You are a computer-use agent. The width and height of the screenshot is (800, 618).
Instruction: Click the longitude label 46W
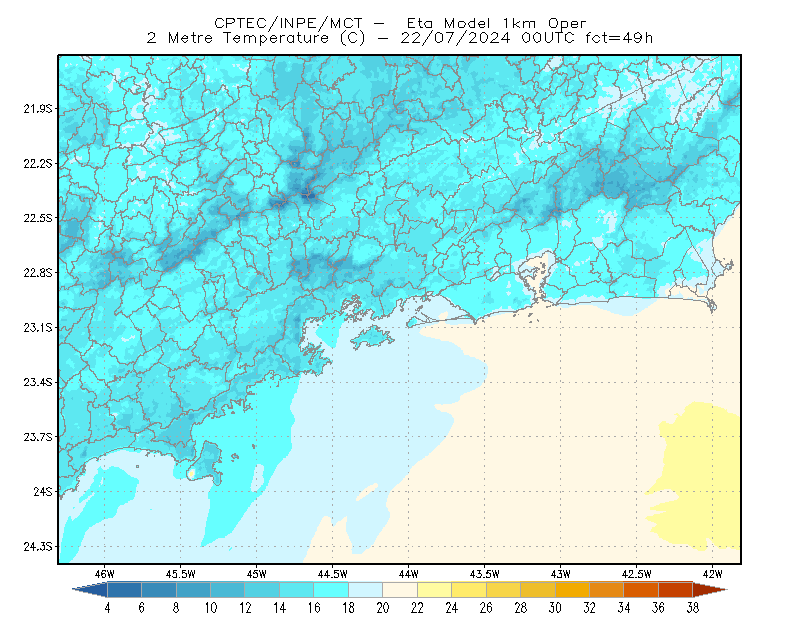tap(105, 574)
